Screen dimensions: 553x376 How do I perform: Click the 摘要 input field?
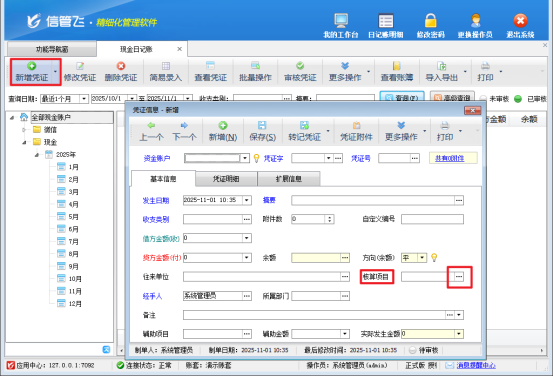point(373,200)
